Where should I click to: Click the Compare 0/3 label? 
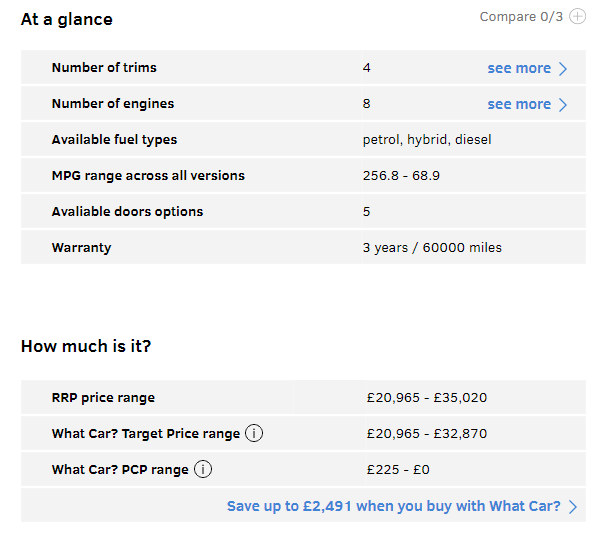point(521,17)
